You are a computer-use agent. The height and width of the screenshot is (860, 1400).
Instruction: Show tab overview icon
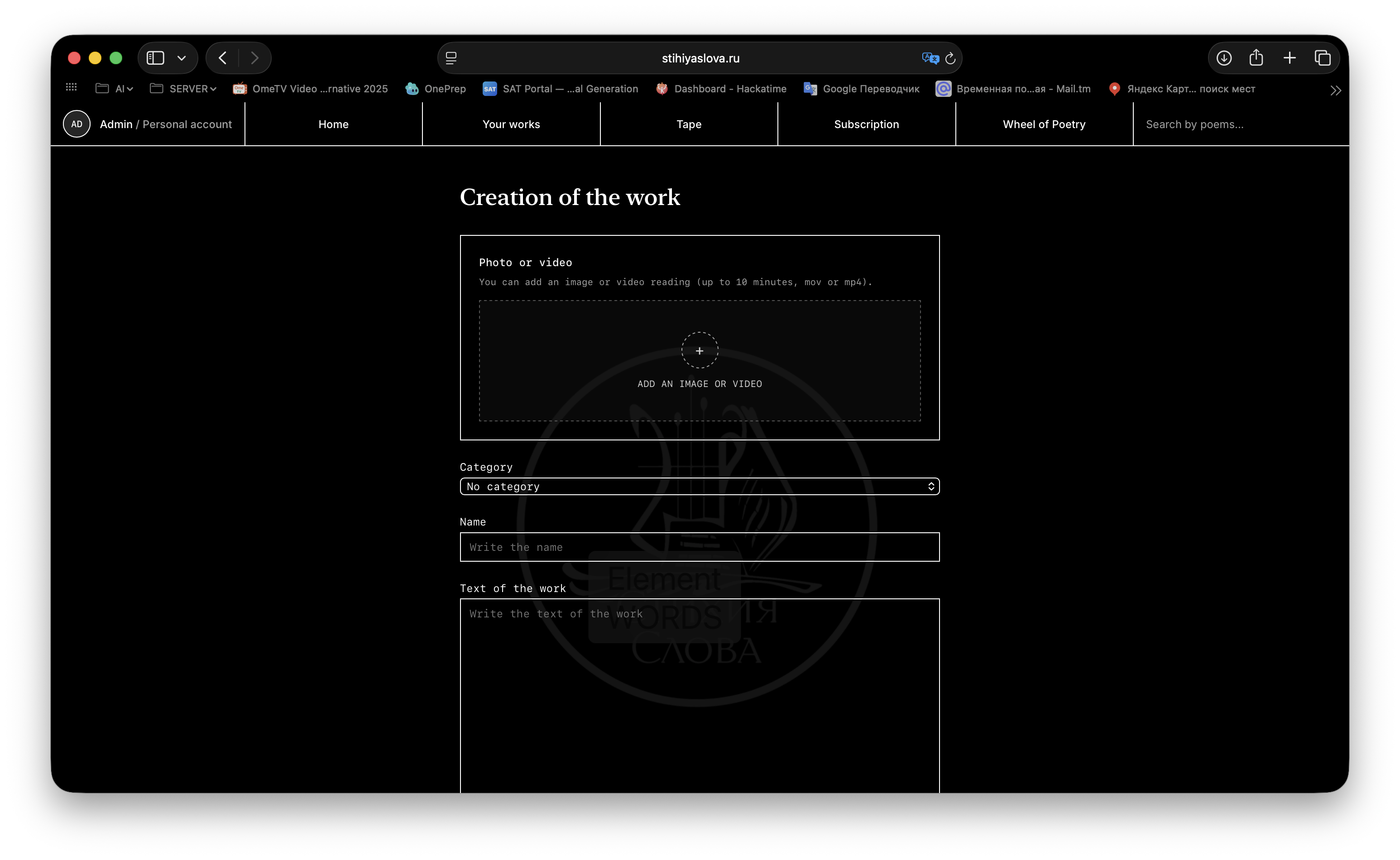tap(1323, 58)
